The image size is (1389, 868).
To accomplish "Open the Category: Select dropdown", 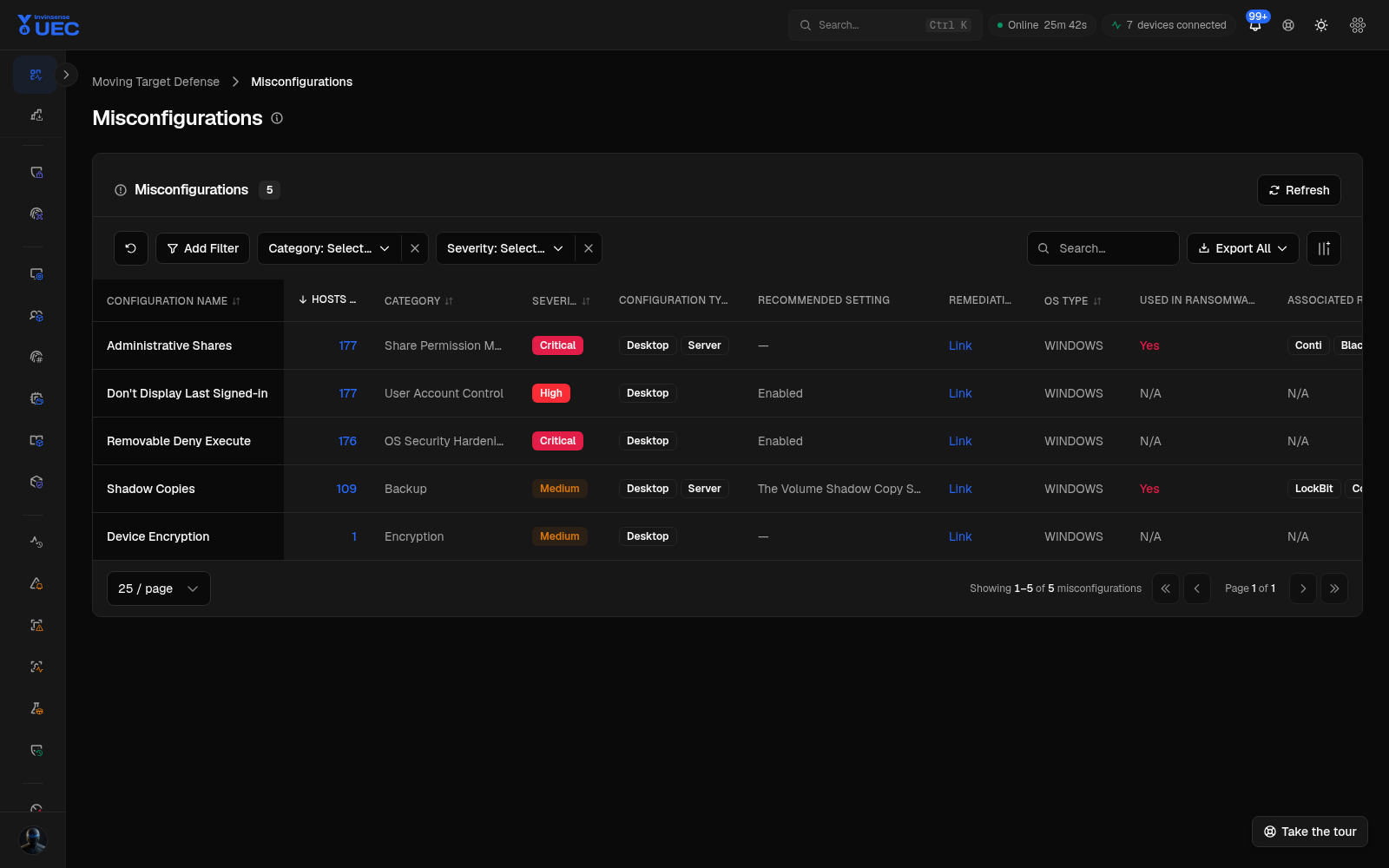I will click(x=329, y=248).
